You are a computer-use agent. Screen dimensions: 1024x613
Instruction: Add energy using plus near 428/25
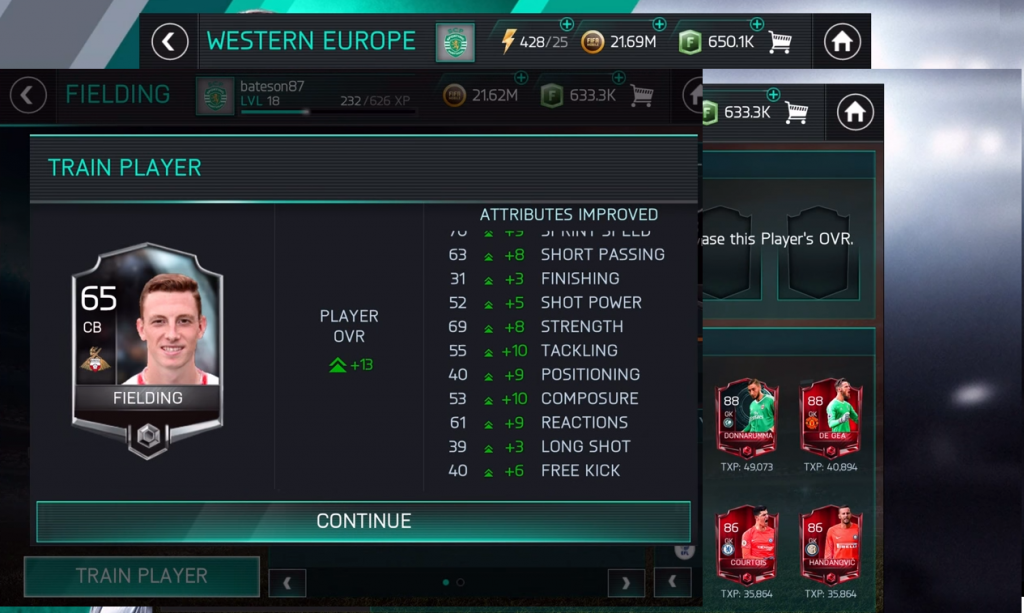[566, 24]
